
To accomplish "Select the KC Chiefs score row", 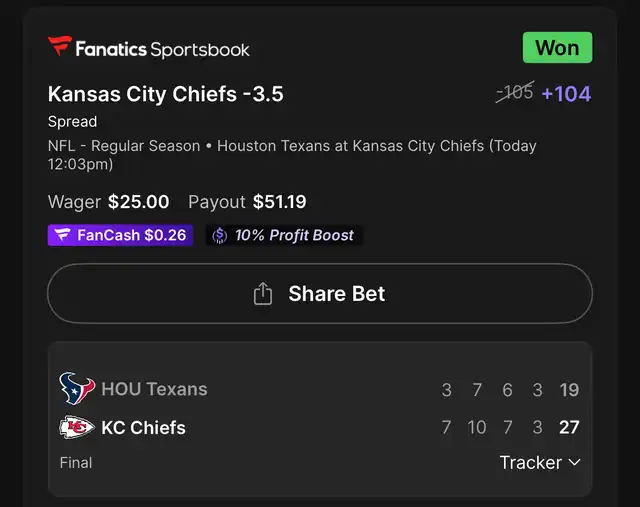I will tap(320, 427).
